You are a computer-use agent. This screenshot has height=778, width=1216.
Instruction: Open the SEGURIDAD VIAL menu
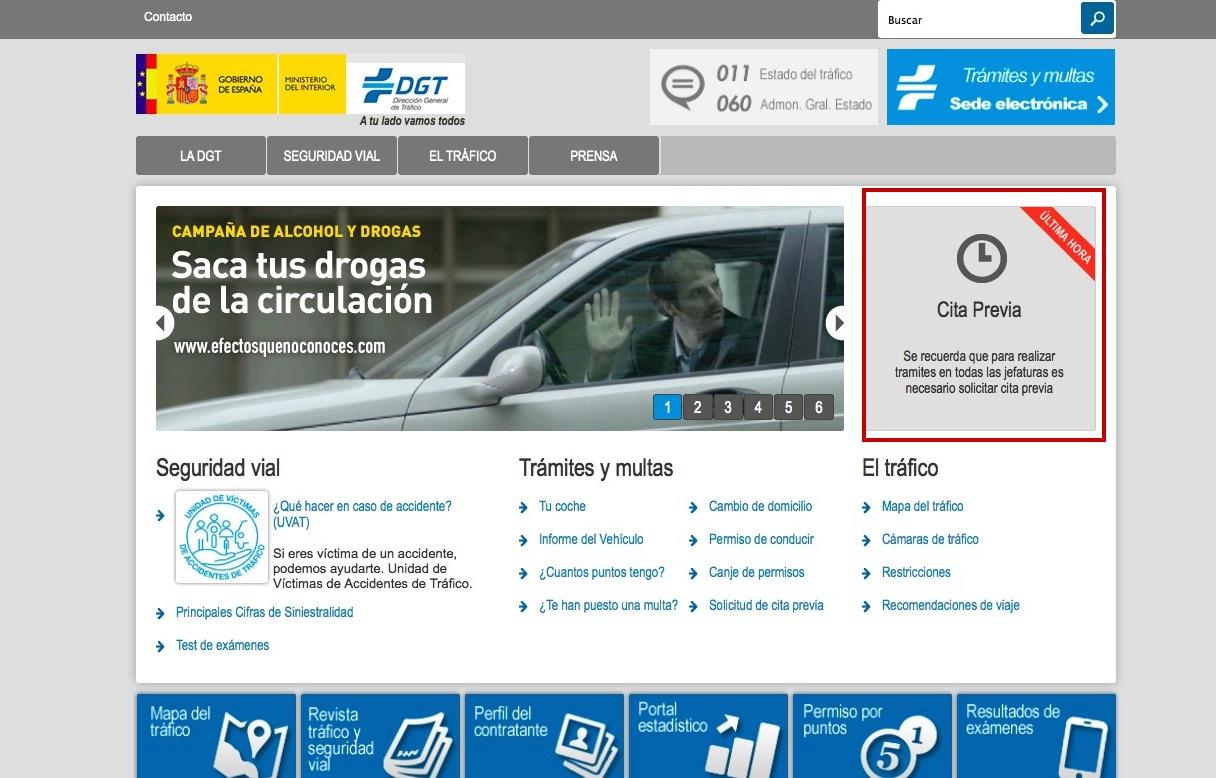tap(332, 156)
